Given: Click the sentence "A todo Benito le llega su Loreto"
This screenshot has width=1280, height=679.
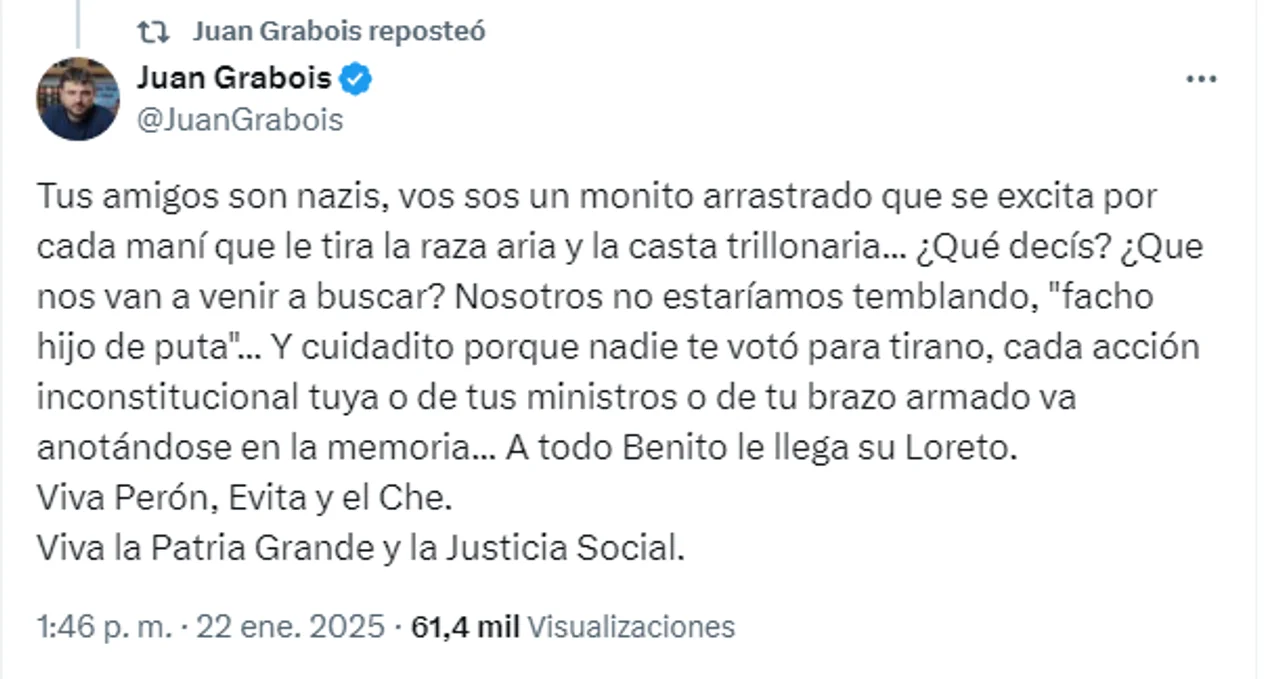Looking at the screenshot, I should pos(760,447).
